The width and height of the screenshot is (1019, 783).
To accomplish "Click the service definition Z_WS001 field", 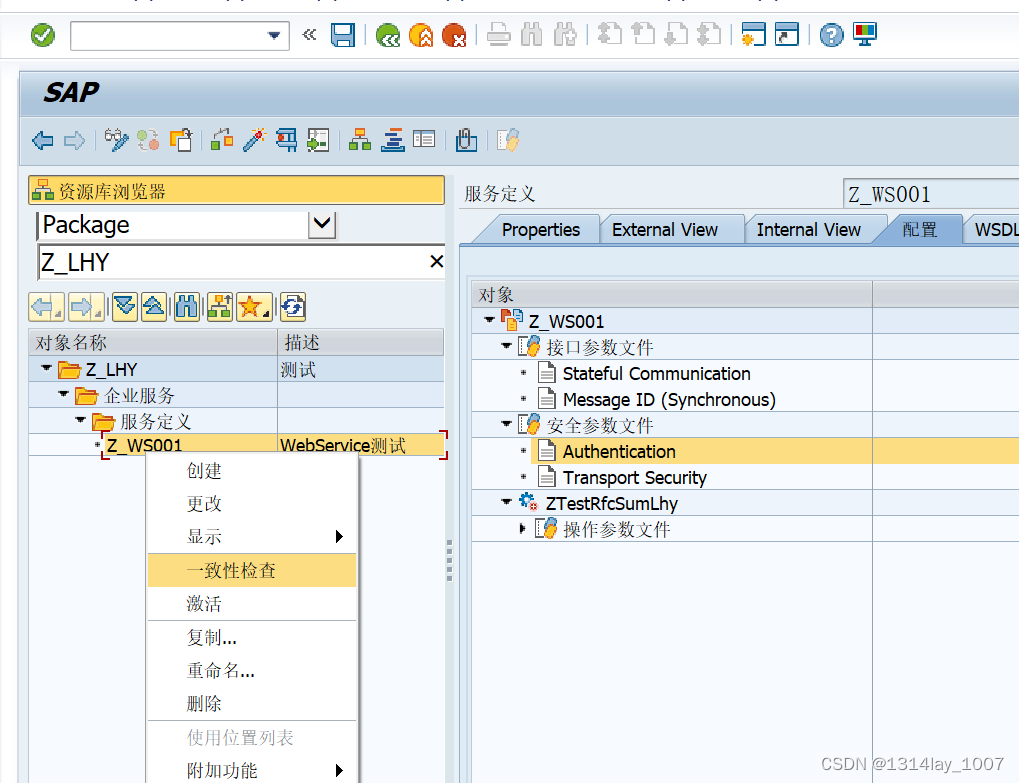I will click(931, 194).
